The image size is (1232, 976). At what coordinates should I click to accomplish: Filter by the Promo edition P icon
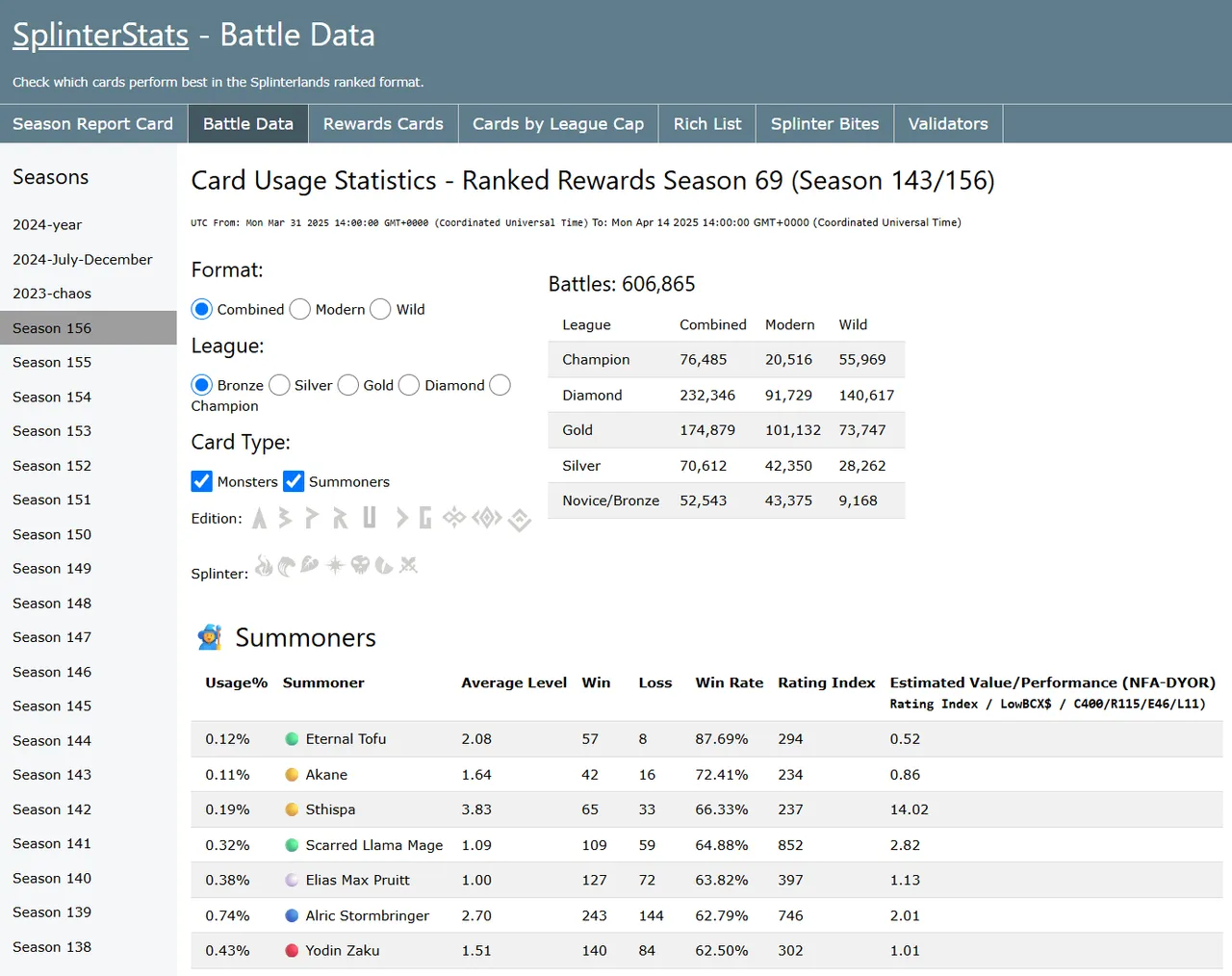311,519
